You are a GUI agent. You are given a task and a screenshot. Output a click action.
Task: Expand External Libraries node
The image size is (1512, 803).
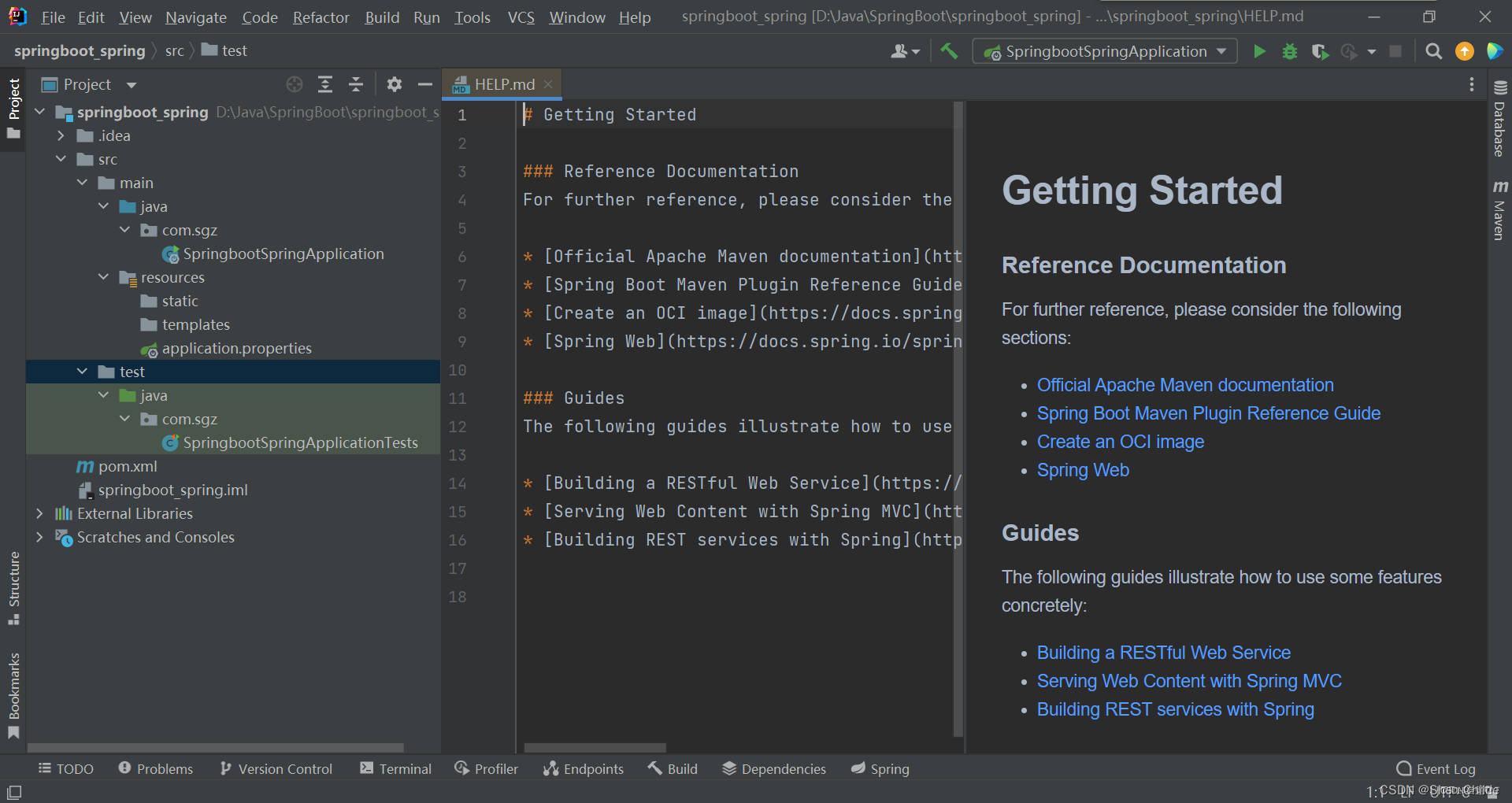click(40, 513)
